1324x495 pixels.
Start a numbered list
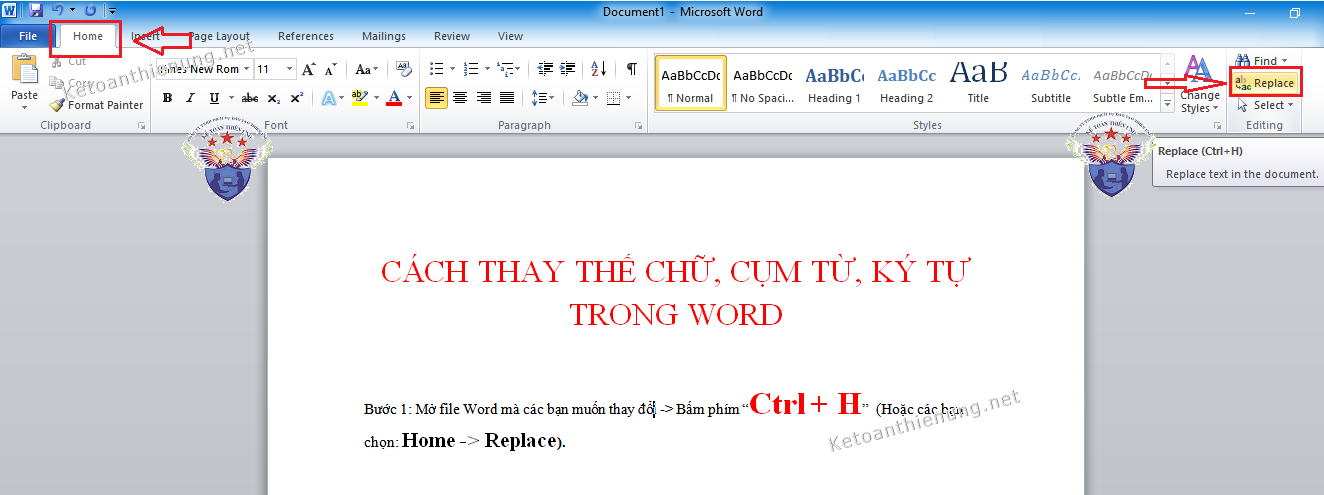point(472,69)
